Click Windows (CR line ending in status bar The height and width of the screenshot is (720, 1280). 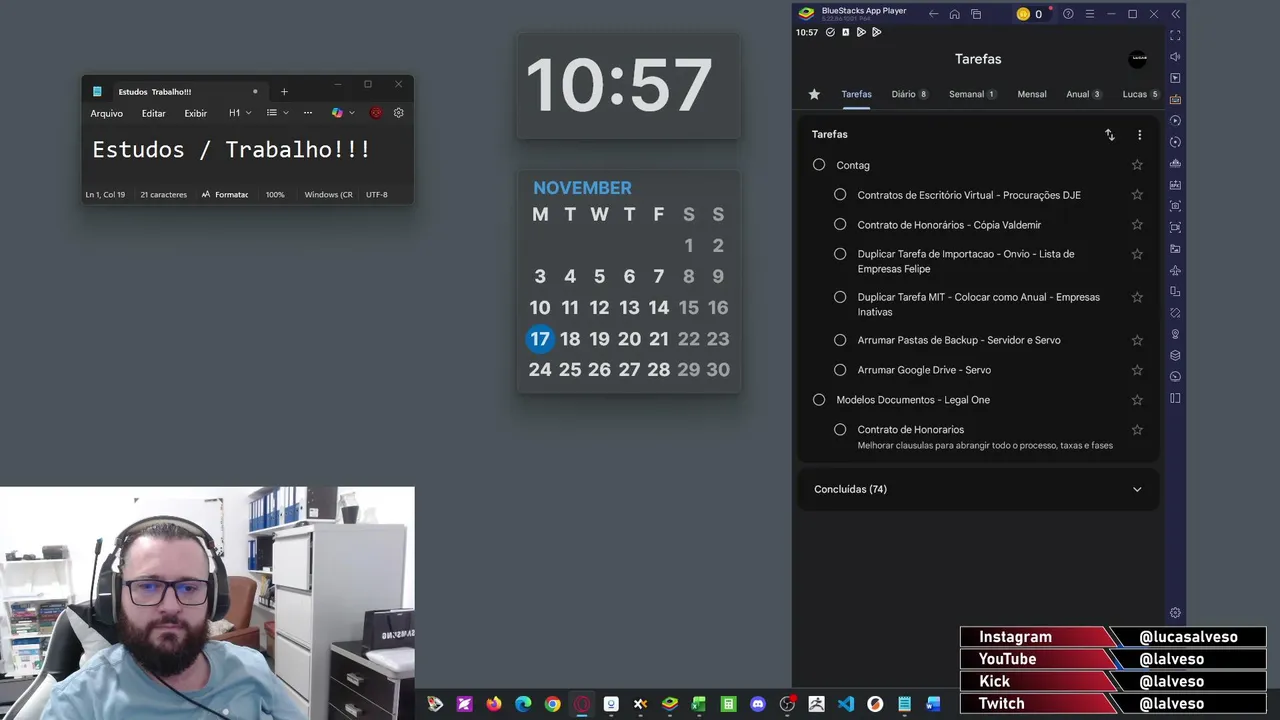coord(329,195)
